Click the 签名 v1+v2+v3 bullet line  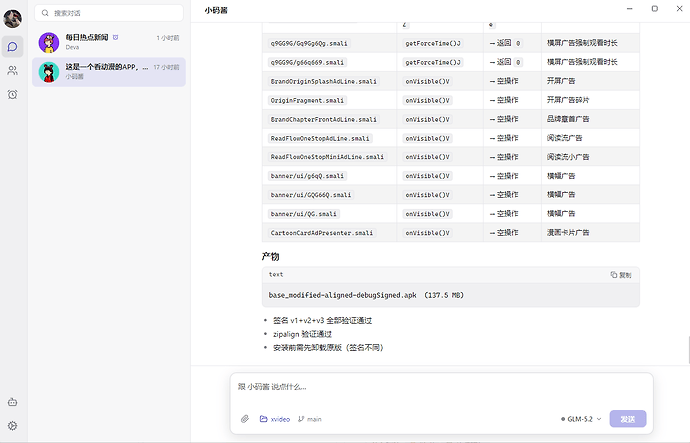[x=323, y=320]
